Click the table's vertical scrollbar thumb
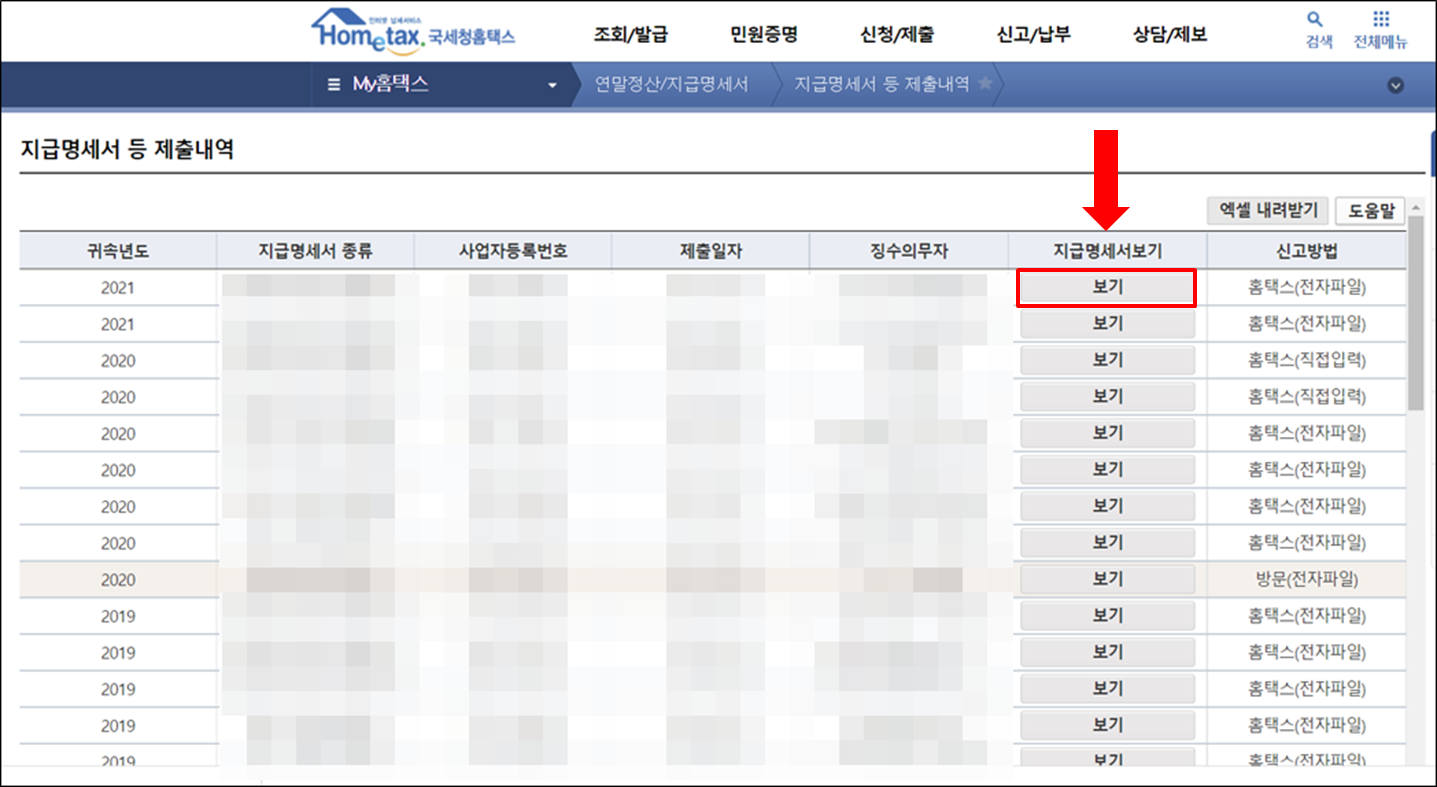The width and height of the screenshot is (1437, 787). [x=1415, y=312]
